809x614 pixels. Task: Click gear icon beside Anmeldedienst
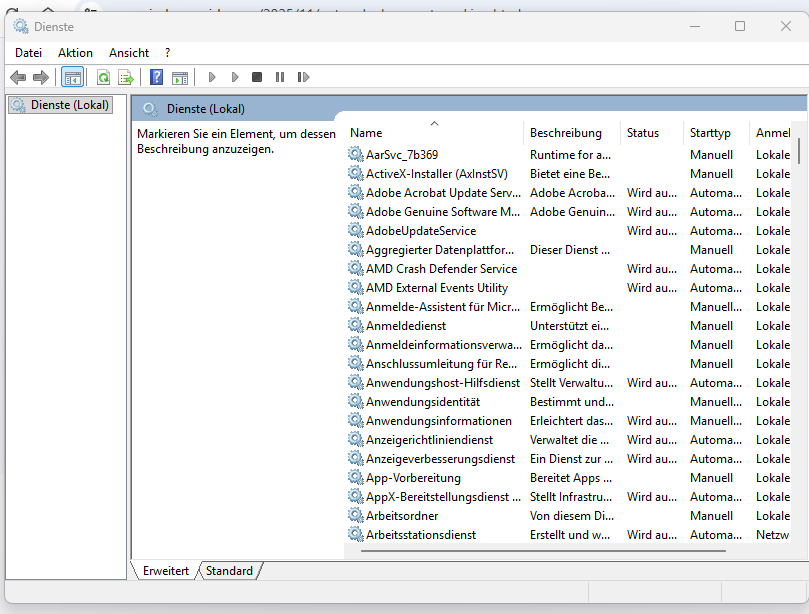[355, 325]
